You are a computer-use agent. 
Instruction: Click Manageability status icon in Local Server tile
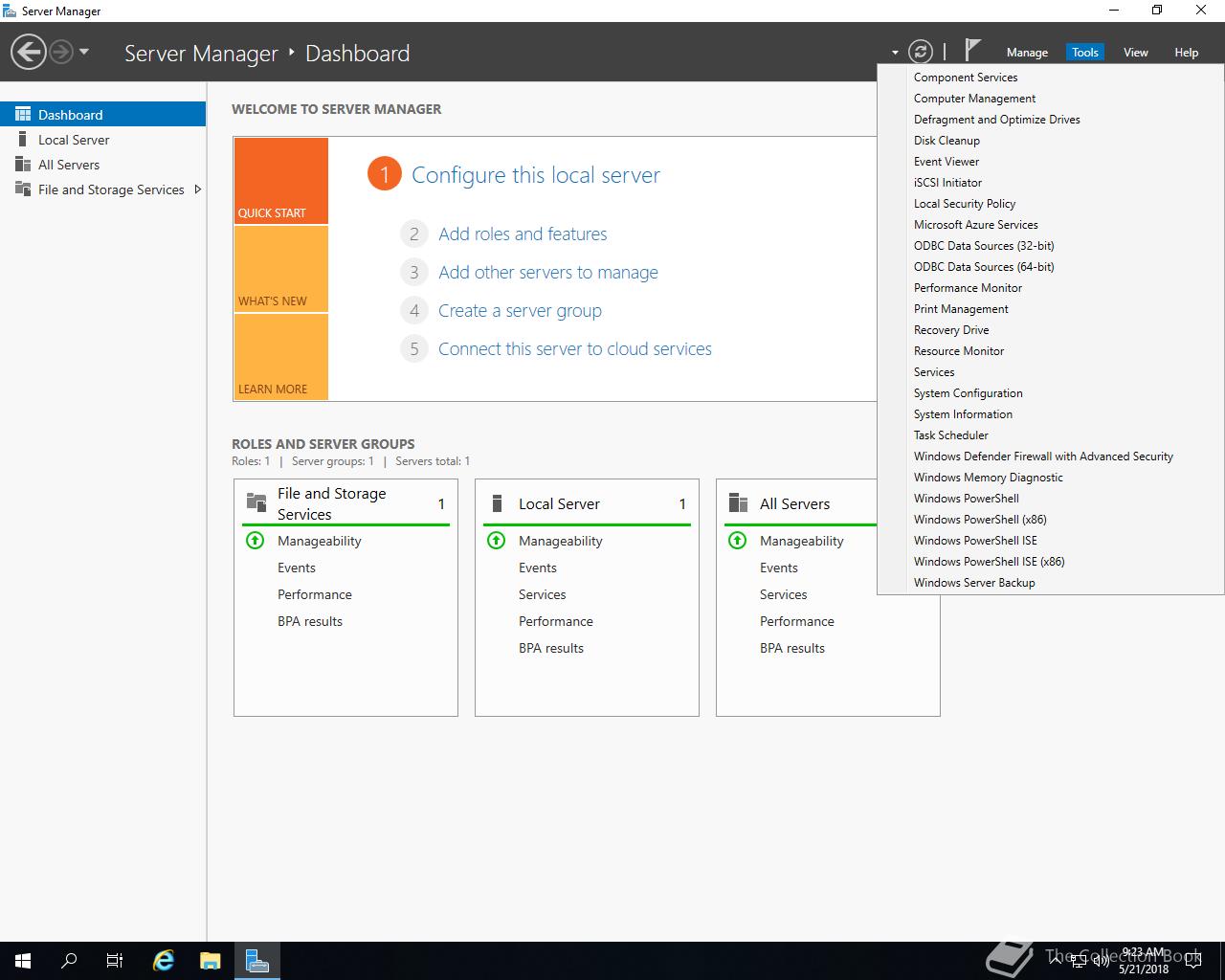pos(496,541)
